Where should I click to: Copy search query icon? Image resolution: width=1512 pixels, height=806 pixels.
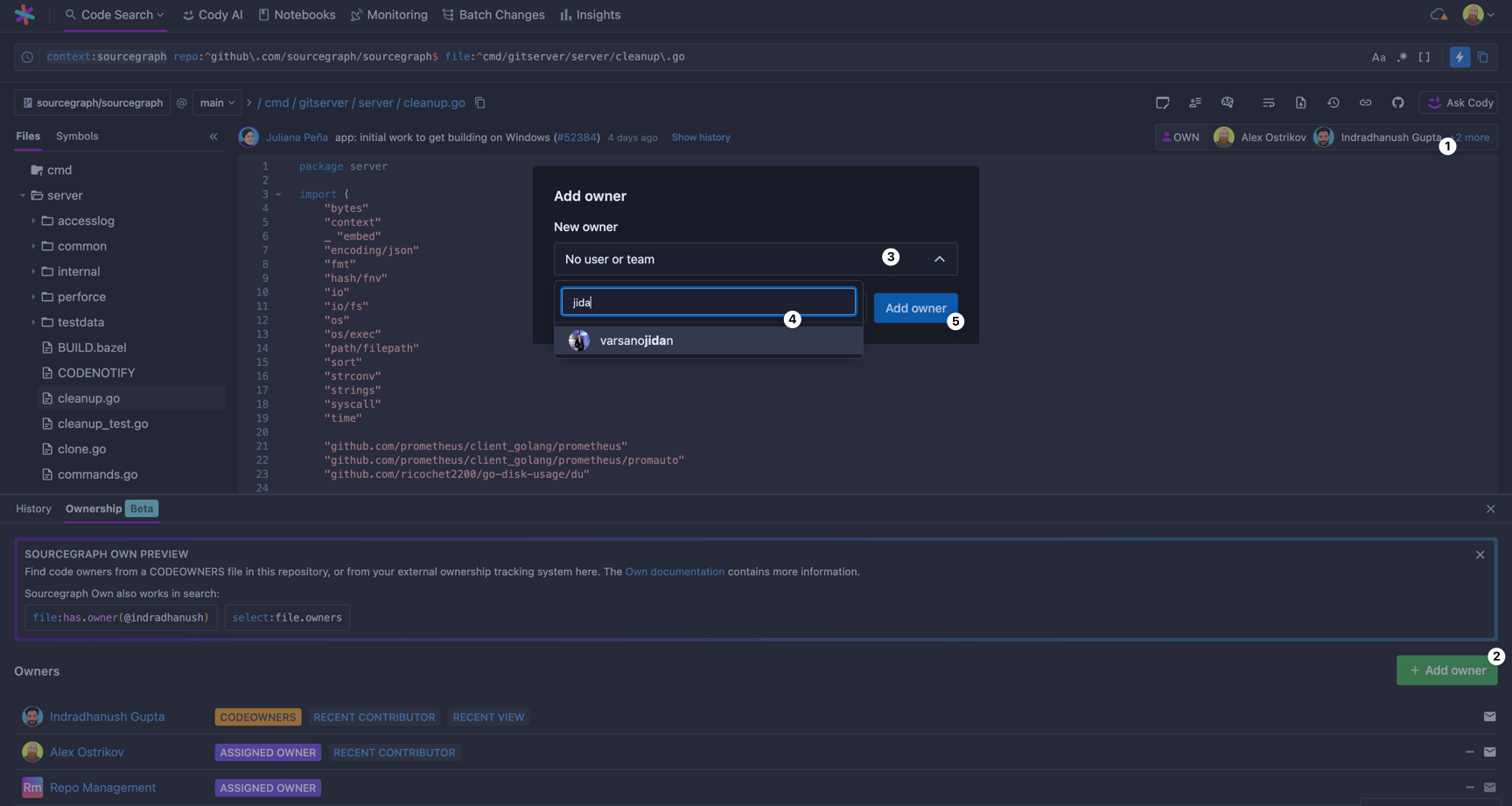point(1483,57)
